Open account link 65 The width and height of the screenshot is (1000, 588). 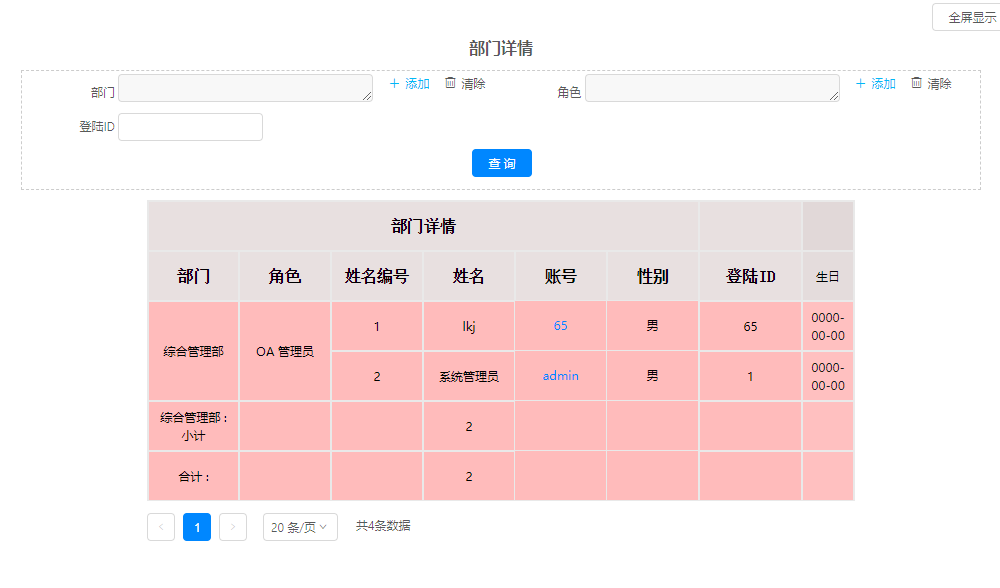tap(560, 326)
